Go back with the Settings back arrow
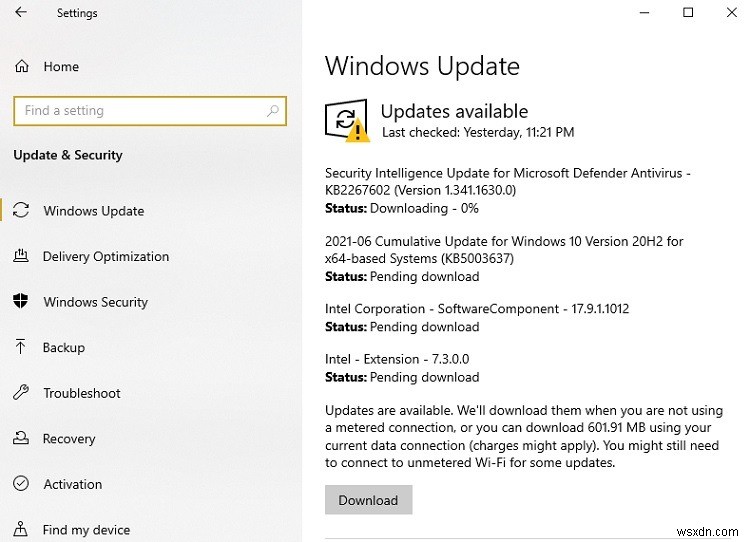This screenshot has width=750, height=542. tap(21, 12)
